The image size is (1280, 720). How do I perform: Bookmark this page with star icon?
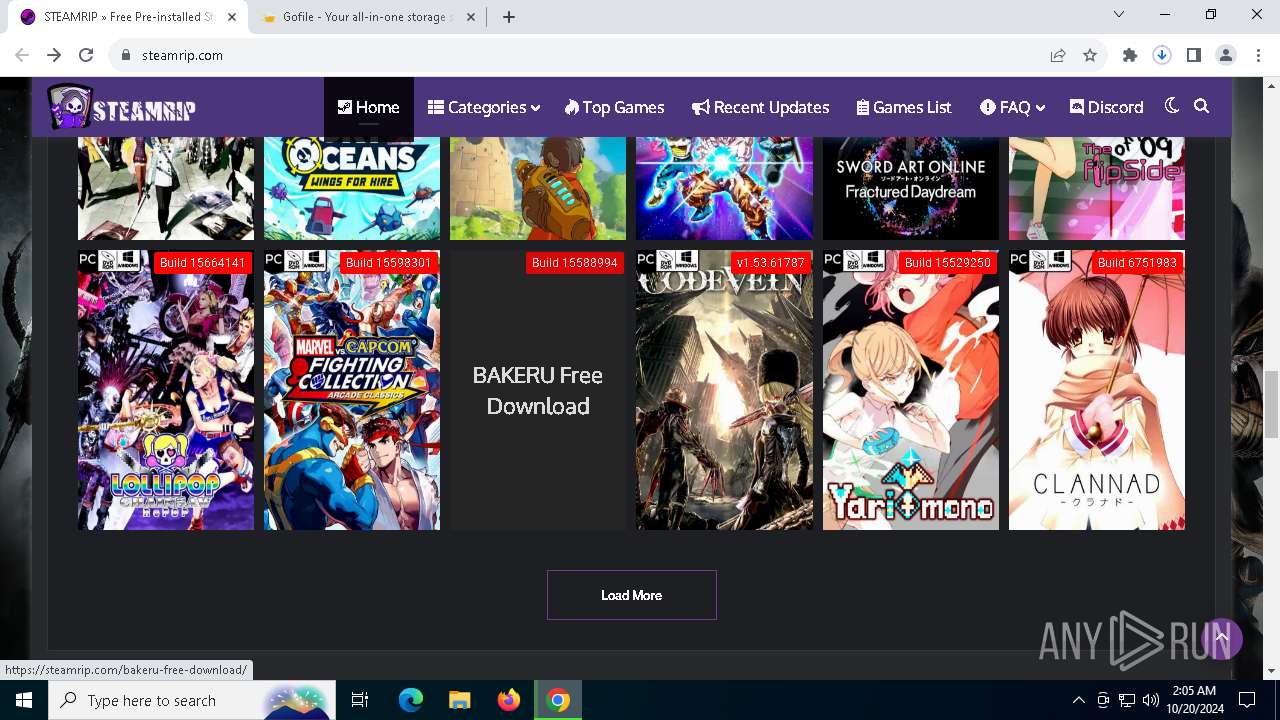tap(1090, 56)
